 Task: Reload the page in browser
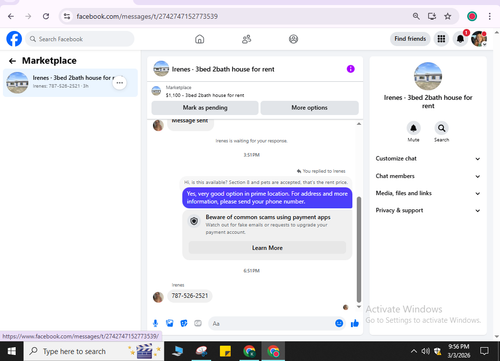(x=46, y=16)
